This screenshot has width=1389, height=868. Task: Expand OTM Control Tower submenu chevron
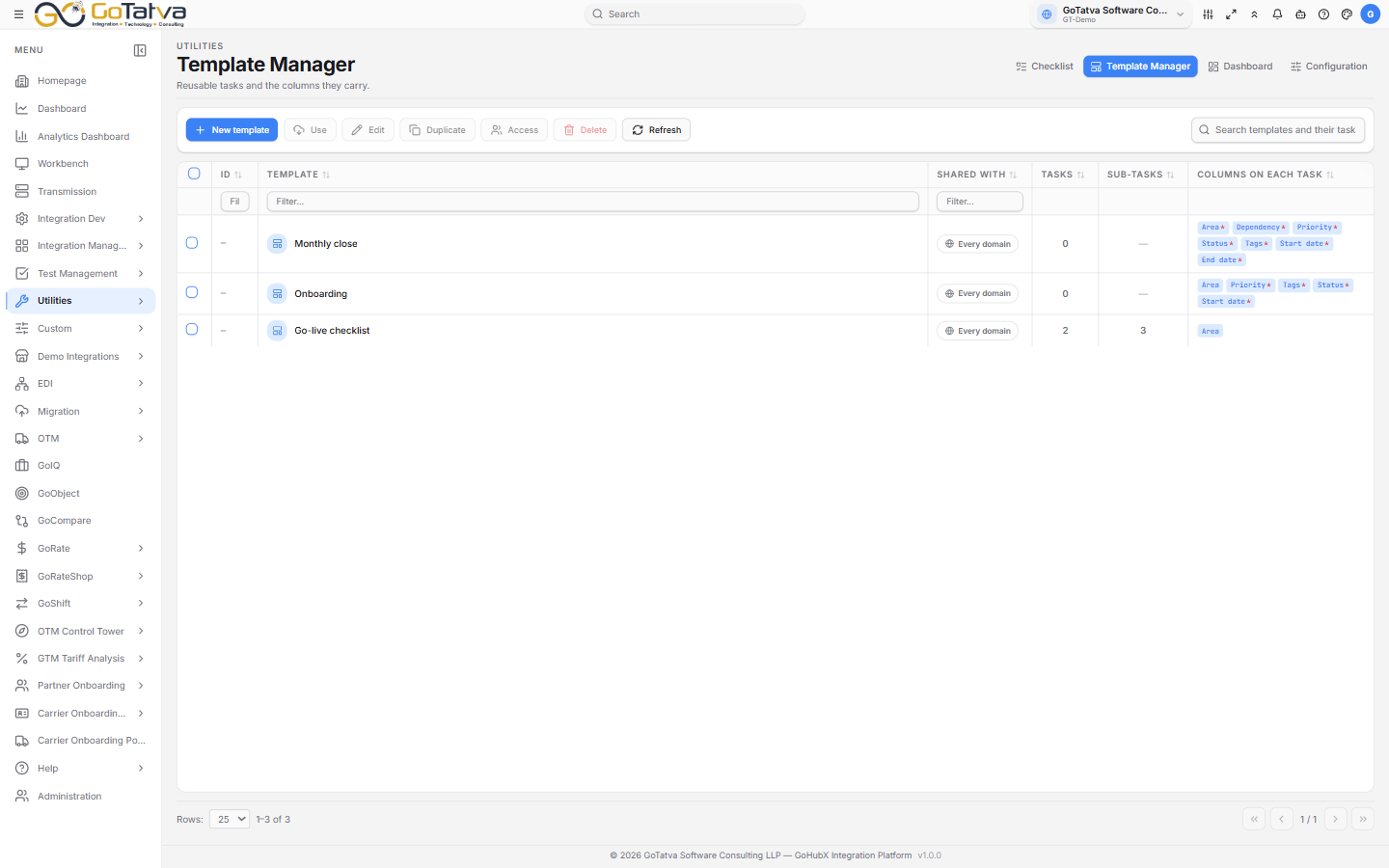(x=141, y=632)
